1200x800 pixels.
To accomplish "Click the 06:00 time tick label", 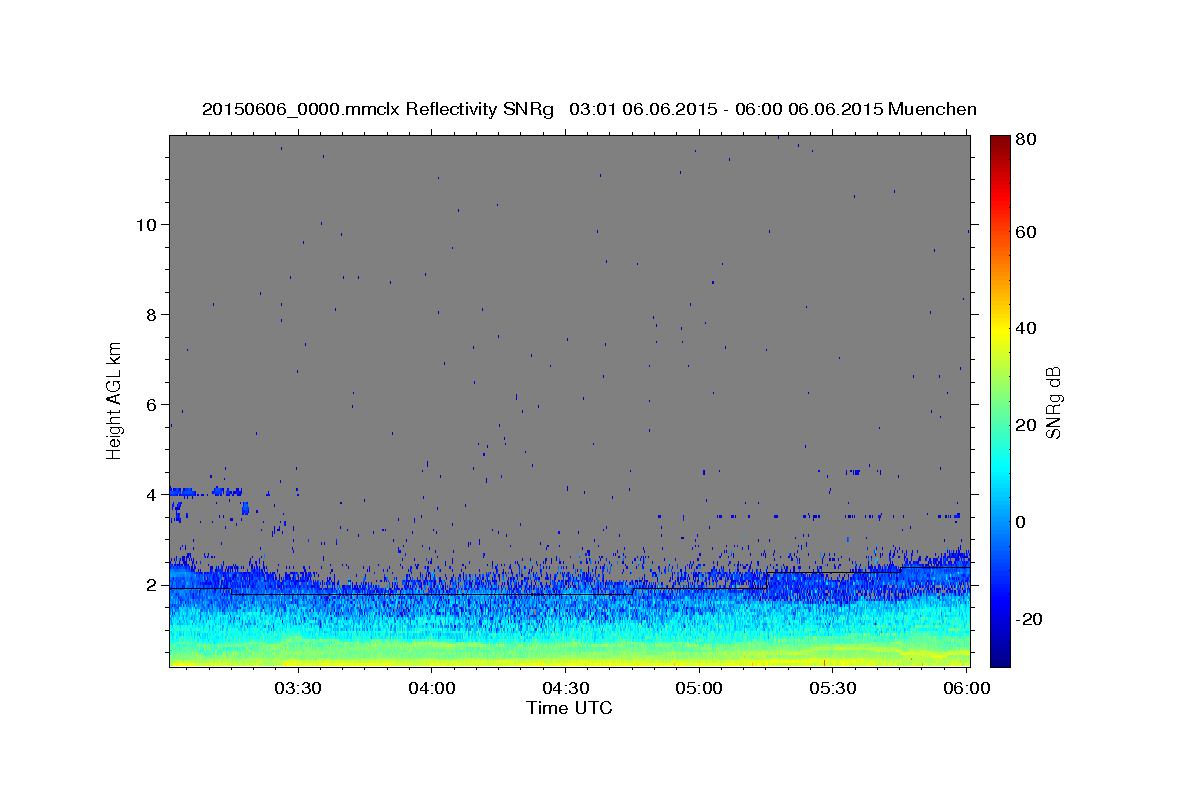I will (966, 688).
